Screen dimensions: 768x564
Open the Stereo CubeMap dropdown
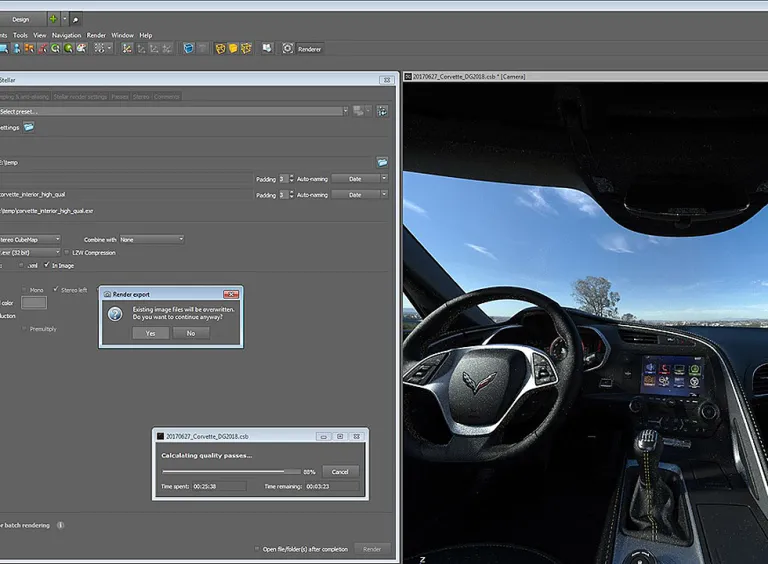click(30, 239)
